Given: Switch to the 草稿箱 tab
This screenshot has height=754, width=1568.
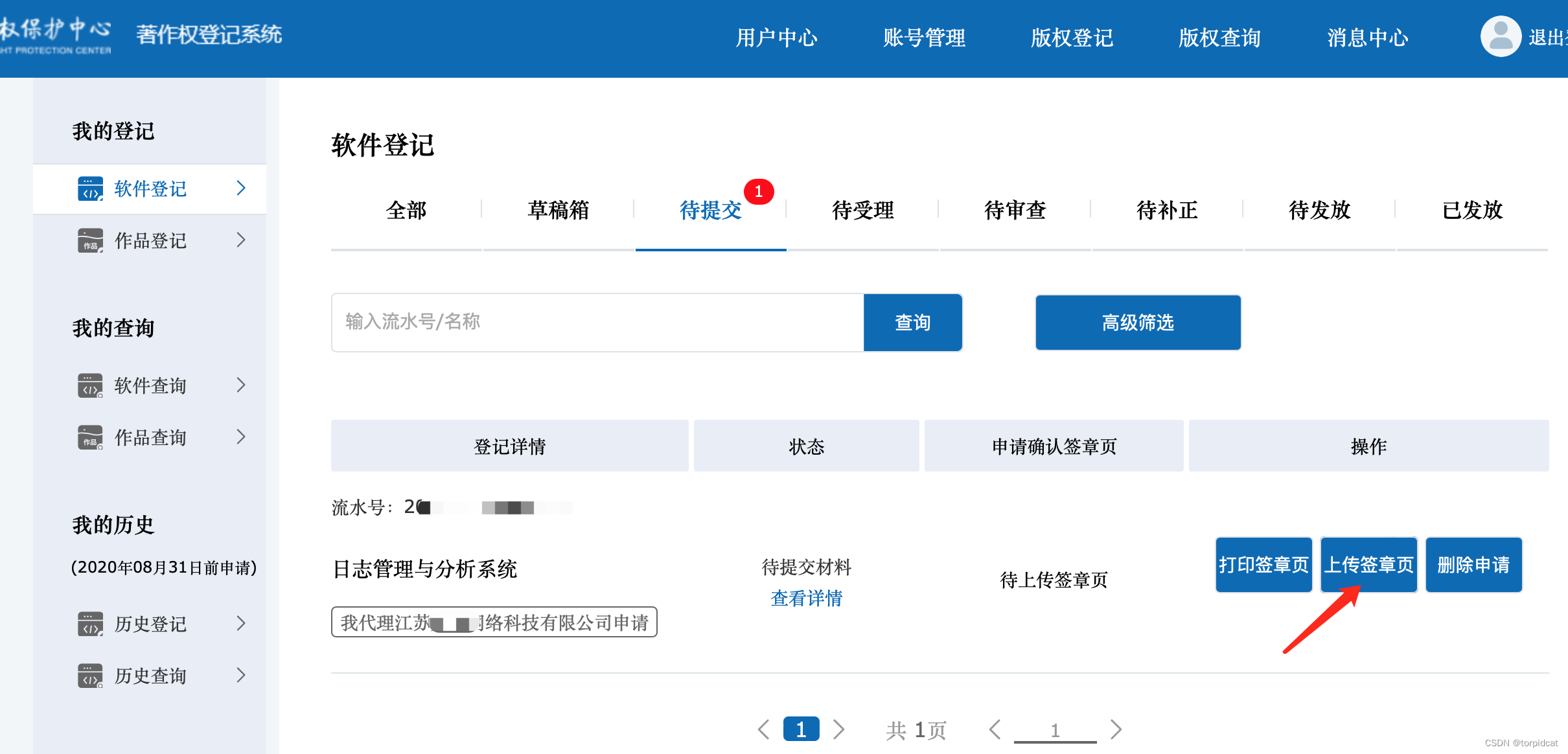Looking at the screenshot, I should click(558, 211).
